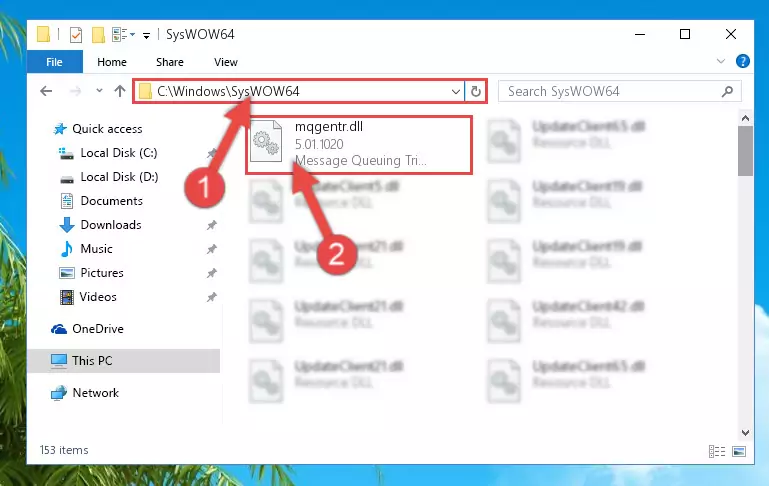Click the 153 items status text

click(x=64, y=450)
